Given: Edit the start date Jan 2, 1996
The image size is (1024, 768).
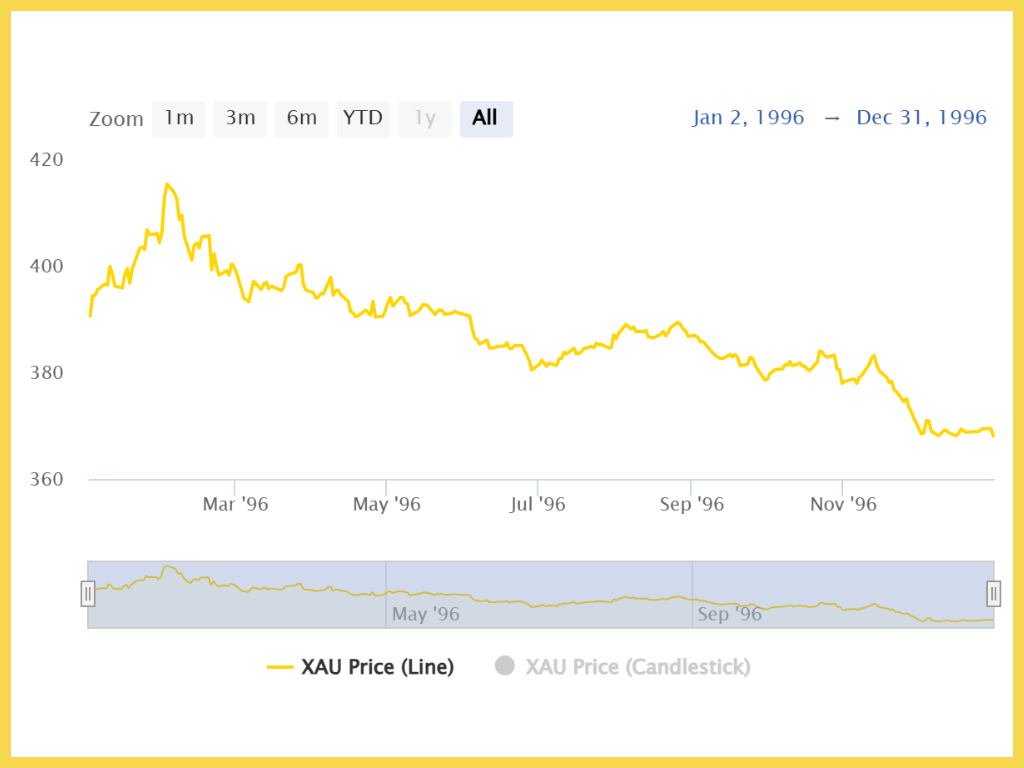Looking at the screenshot, I should (x=748, y=118).
